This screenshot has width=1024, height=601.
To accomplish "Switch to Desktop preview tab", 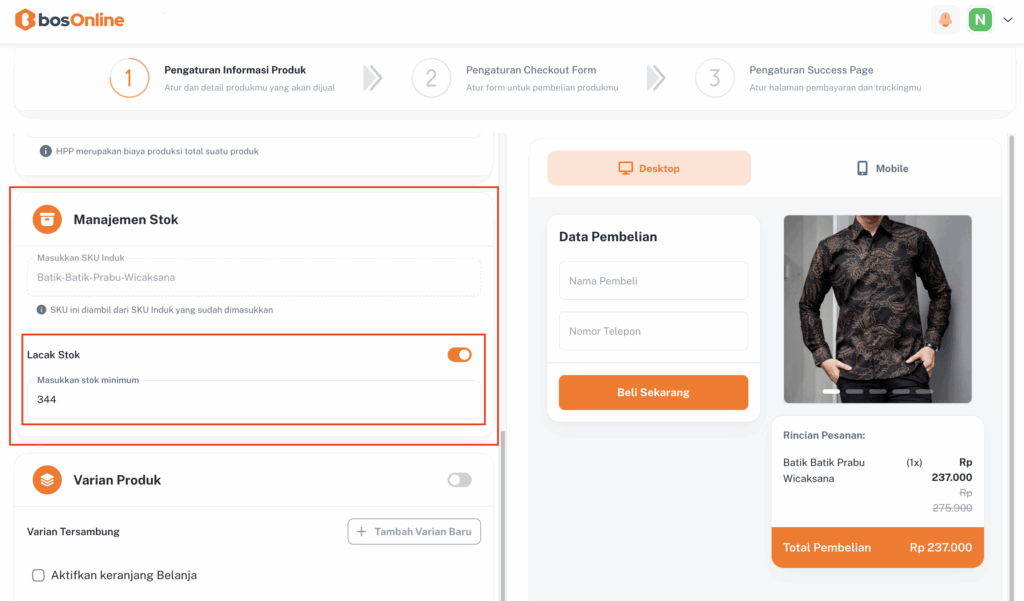I will tap(649, 168).
